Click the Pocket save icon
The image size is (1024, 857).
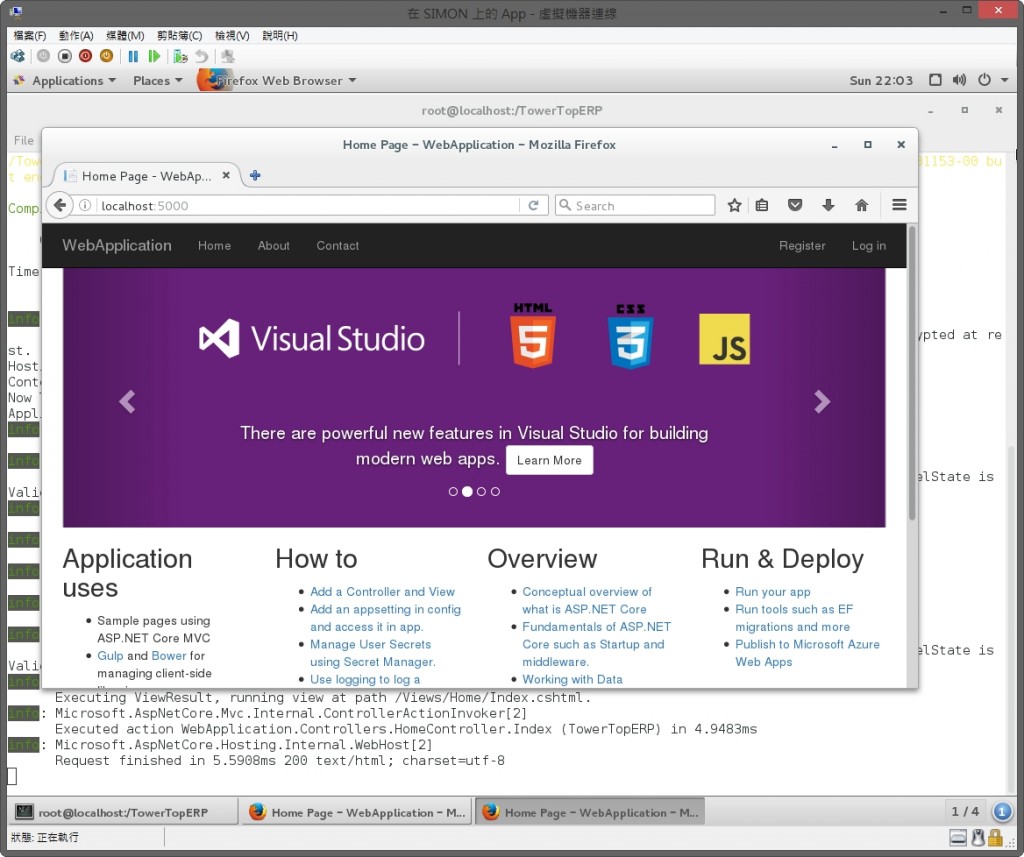click(x=795, y=205)
